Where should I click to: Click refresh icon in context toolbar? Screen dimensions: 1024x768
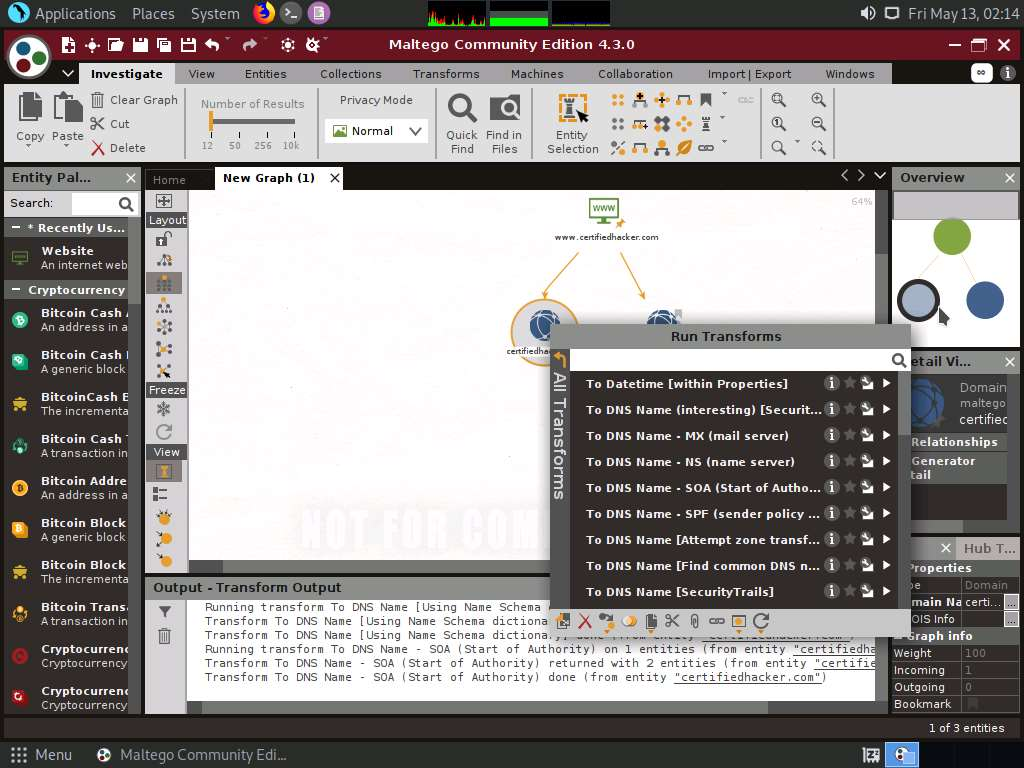click(761, 621)
